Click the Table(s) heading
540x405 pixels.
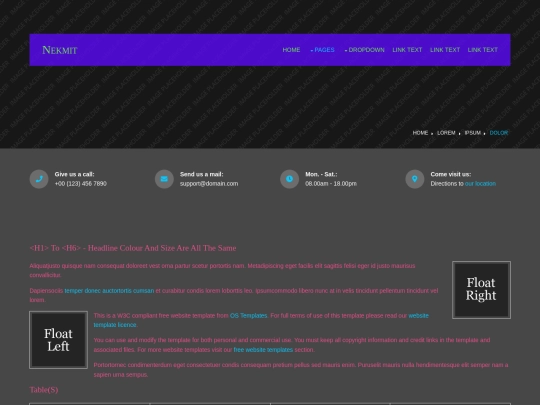[44, 390]
